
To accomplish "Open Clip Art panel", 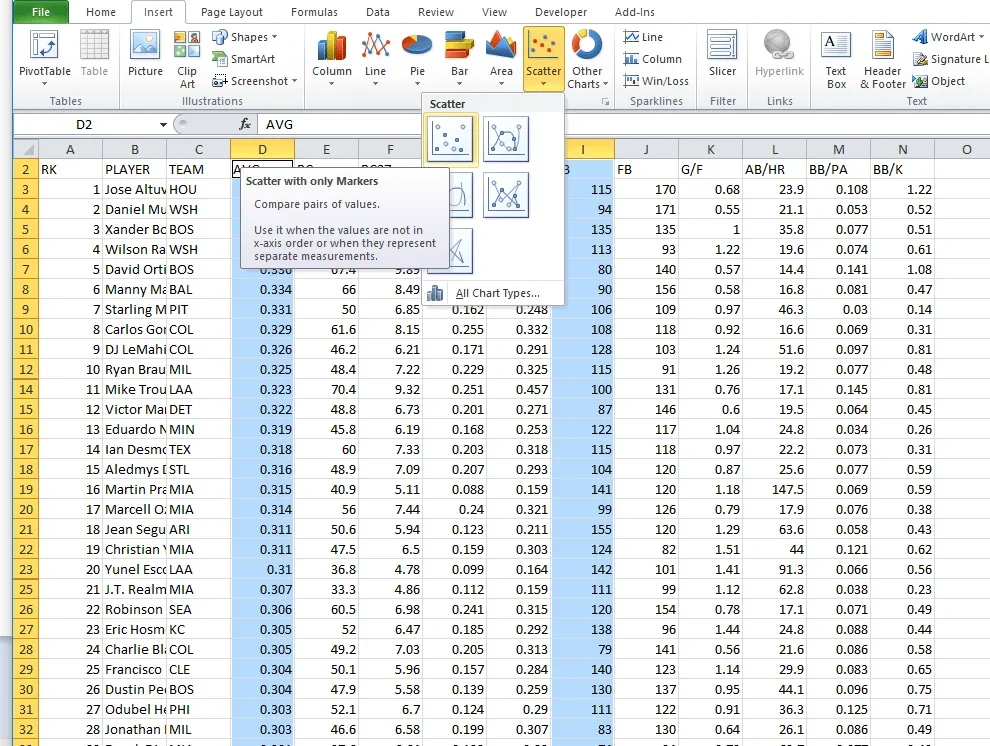I will pos(187,59).
